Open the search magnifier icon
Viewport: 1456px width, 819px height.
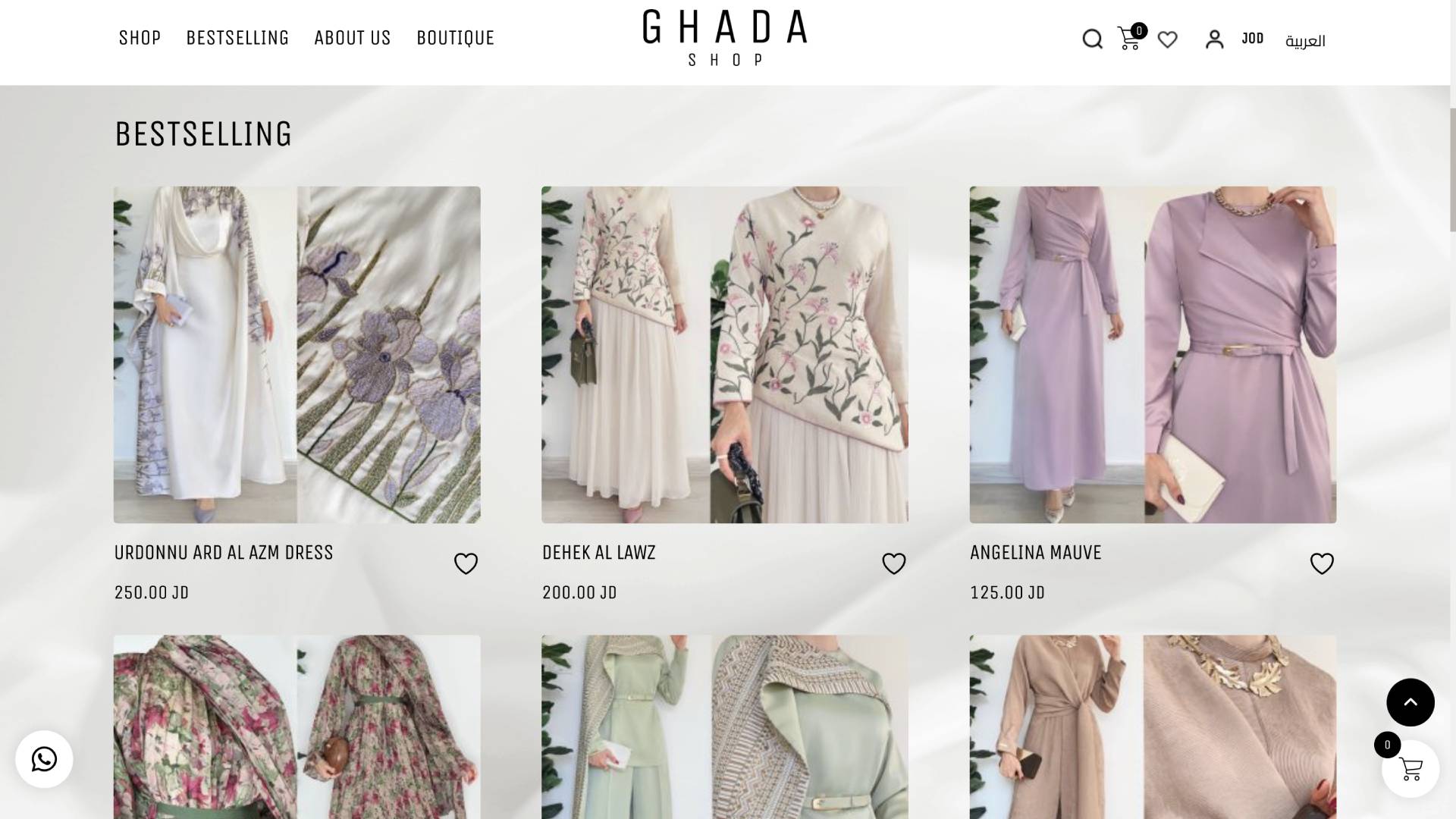pos(1092,39)
